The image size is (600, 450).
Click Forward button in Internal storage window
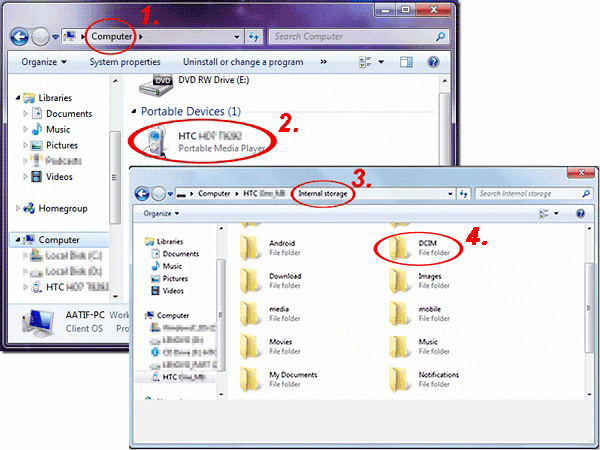coord(158,194)
